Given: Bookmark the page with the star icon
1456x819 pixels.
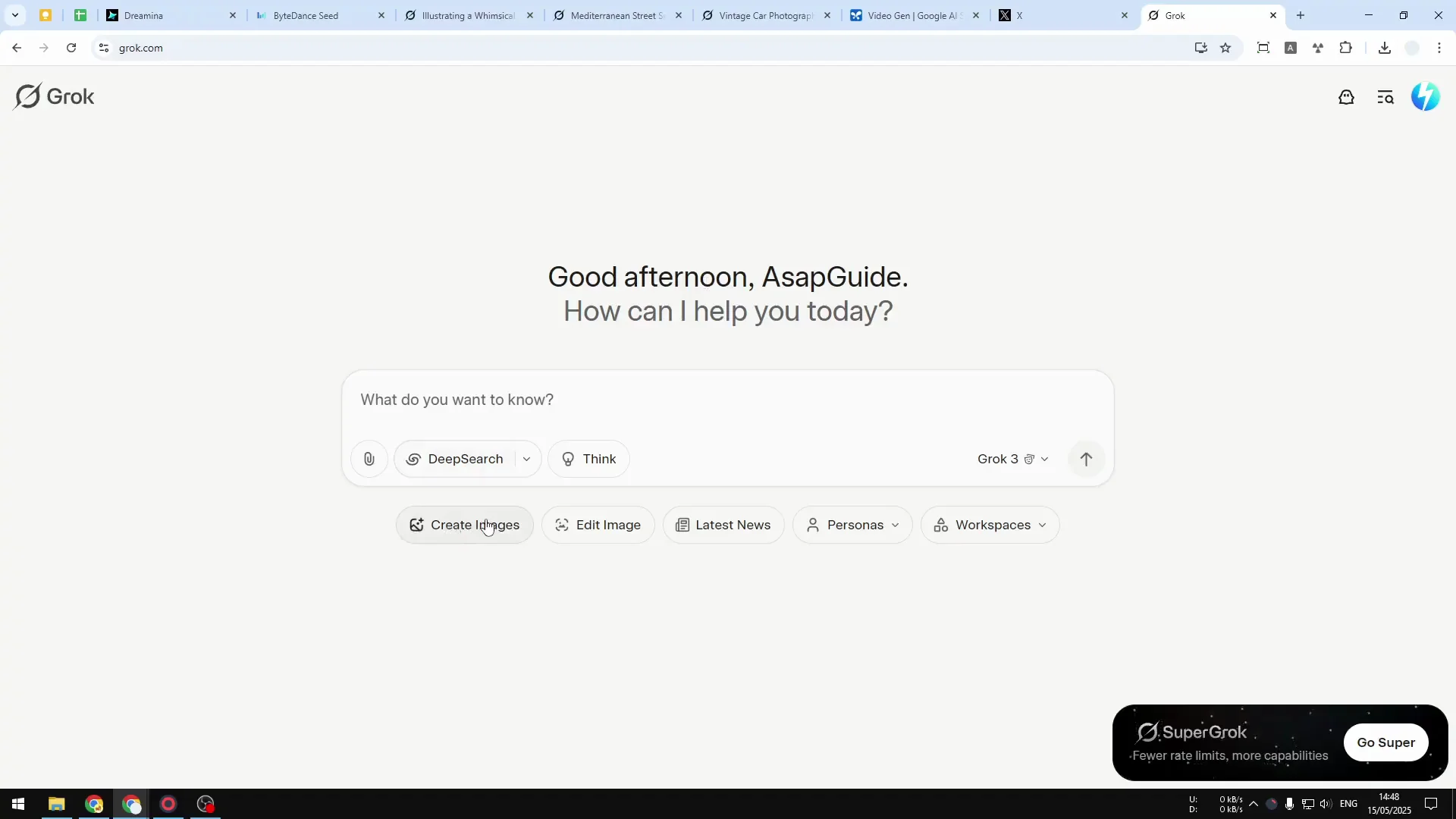Looking at the screenshot, I should click(x=1226, y=48).
